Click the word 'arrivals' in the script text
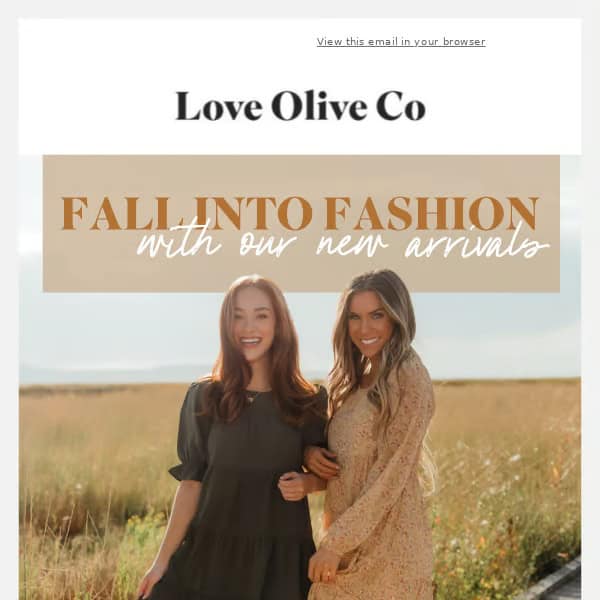 pos(477,246)
